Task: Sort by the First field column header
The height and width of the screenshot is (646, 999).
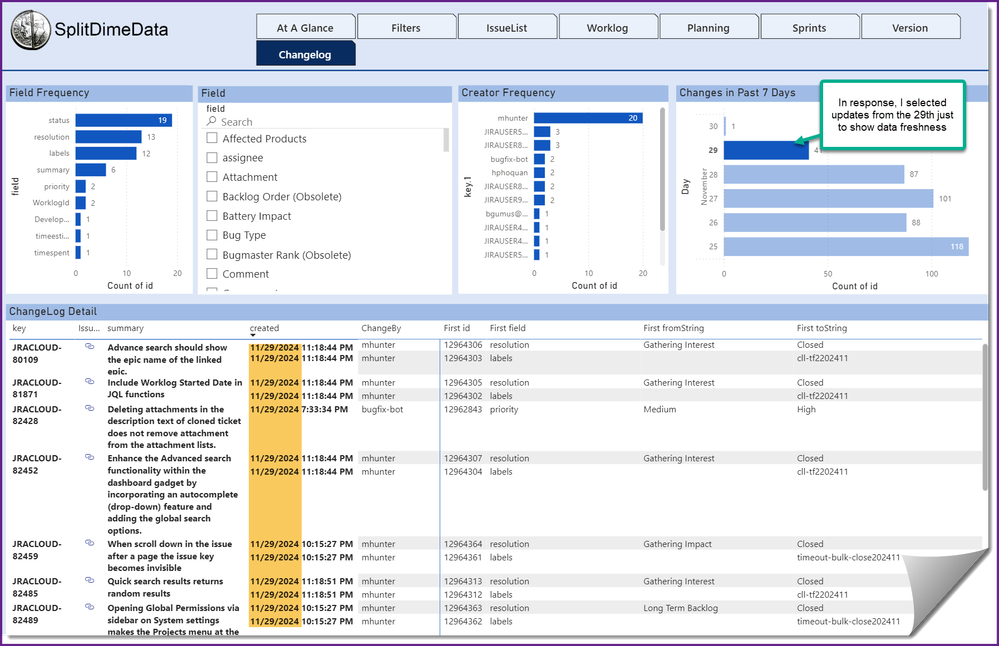Action: (x=507, y=328)
